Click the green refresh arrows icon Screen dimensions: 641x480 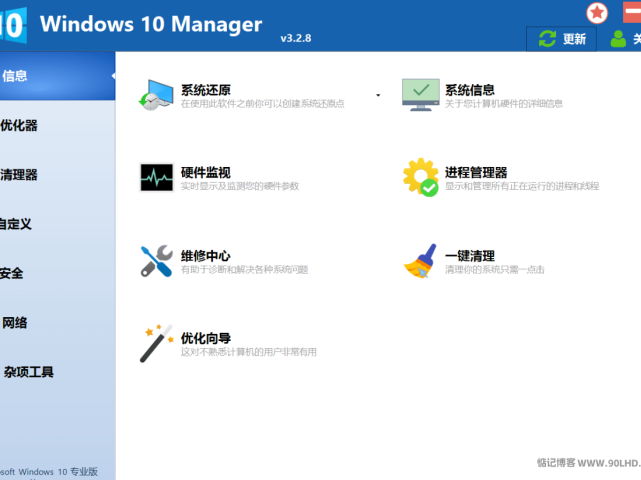547,39
